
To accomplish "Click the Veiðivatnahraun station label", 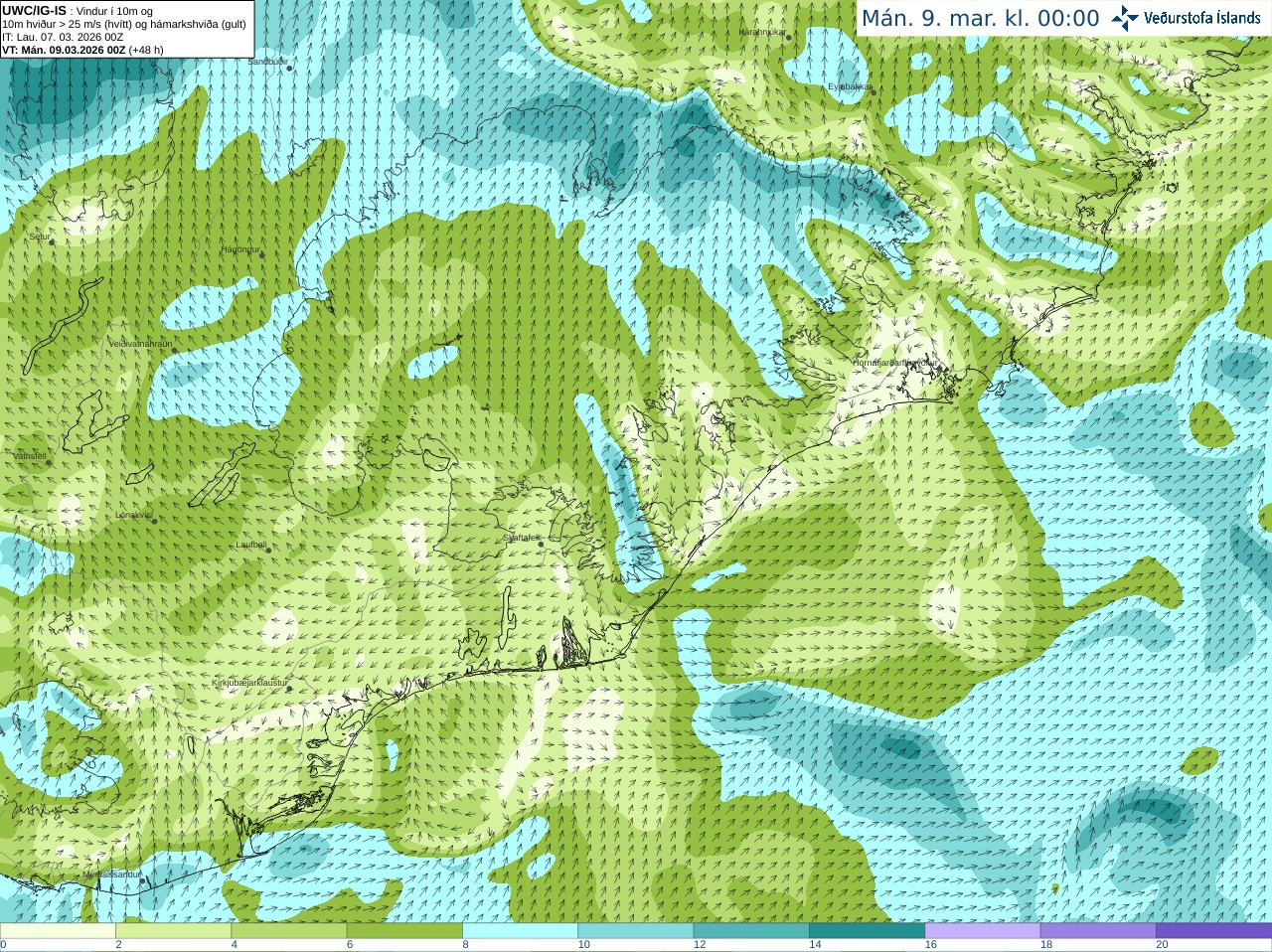I will pos(140,344).
